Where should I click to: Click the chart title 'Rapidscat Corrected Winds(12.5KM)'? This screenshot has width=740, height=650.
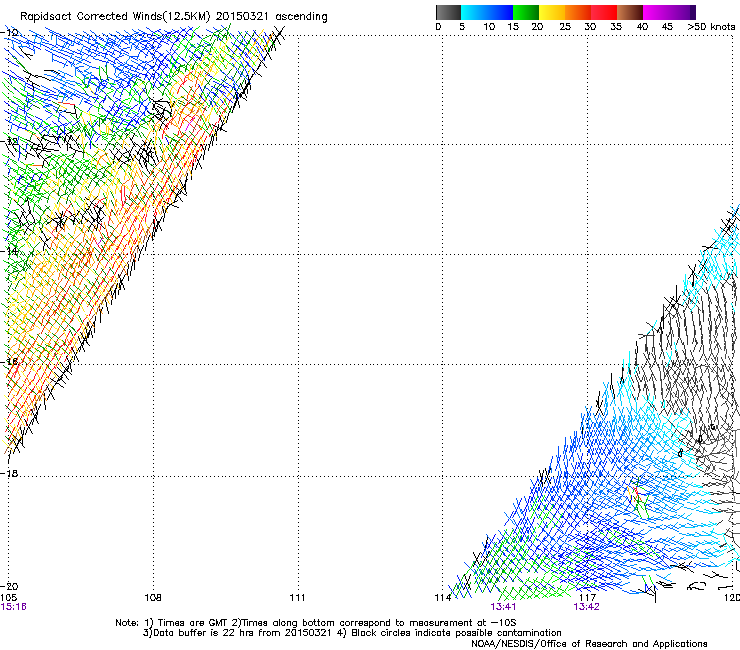tap(115, 17)
